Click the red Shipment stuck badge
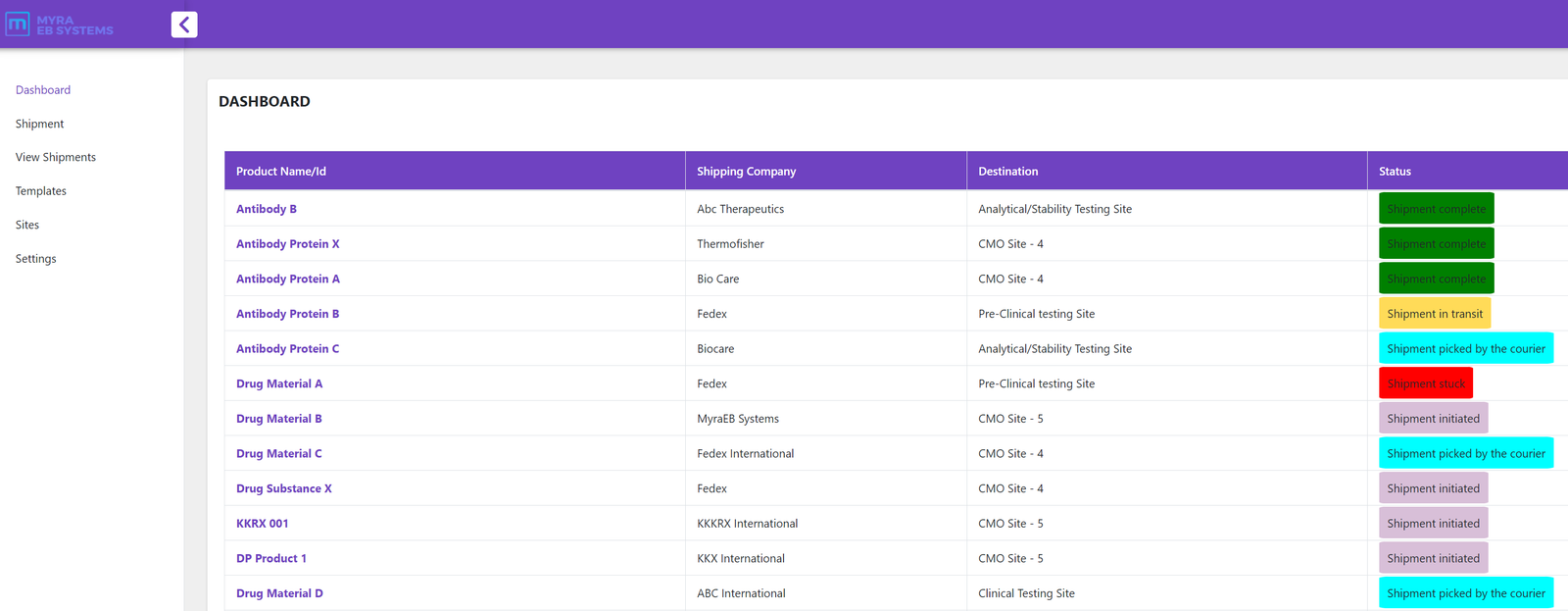1568x611 pixels. 1426,383
